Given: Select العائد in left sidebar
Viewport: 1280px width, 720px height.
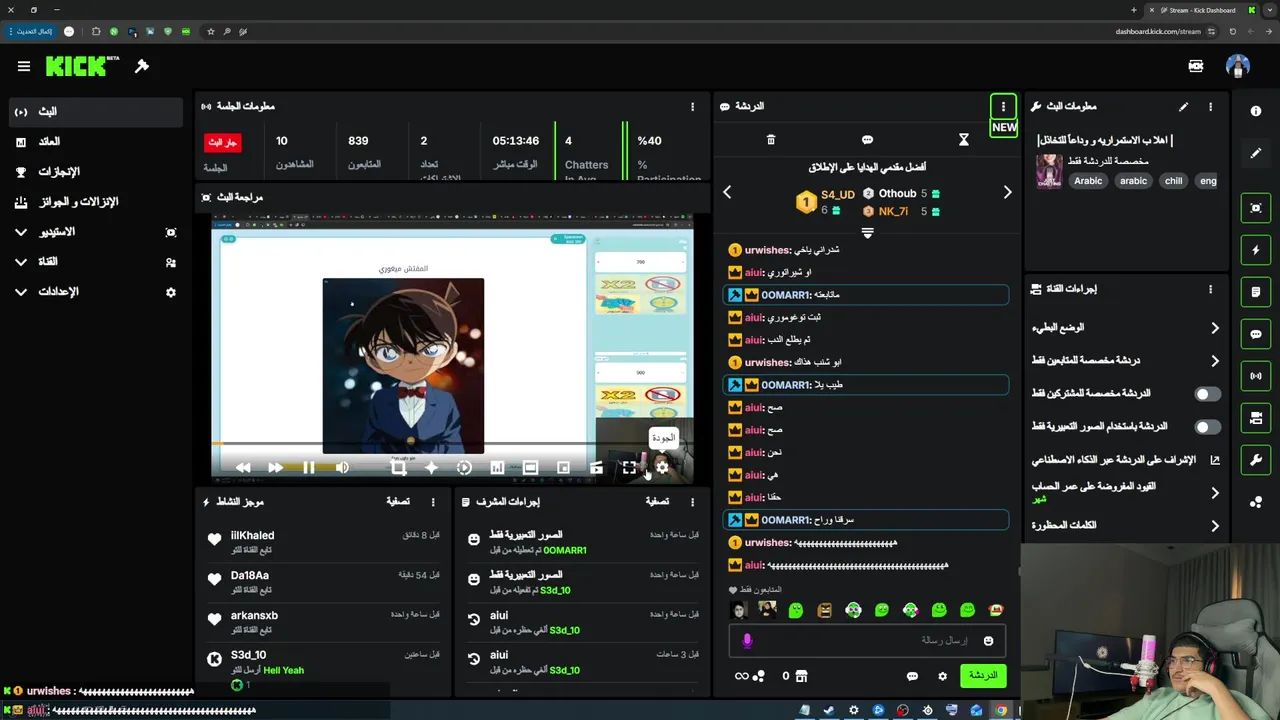Looking at the screenshot, I should [96, 142].
